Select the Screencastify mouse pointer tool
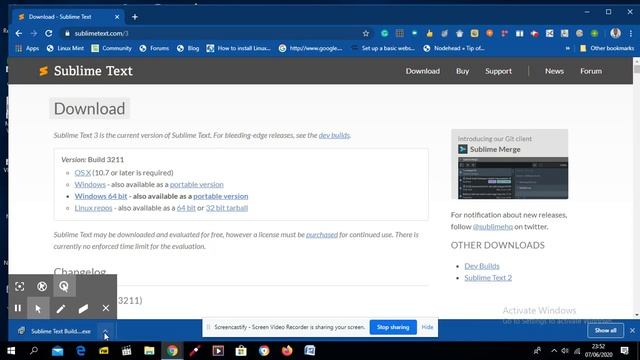The image size is (640, 360). tap(38, 308)
